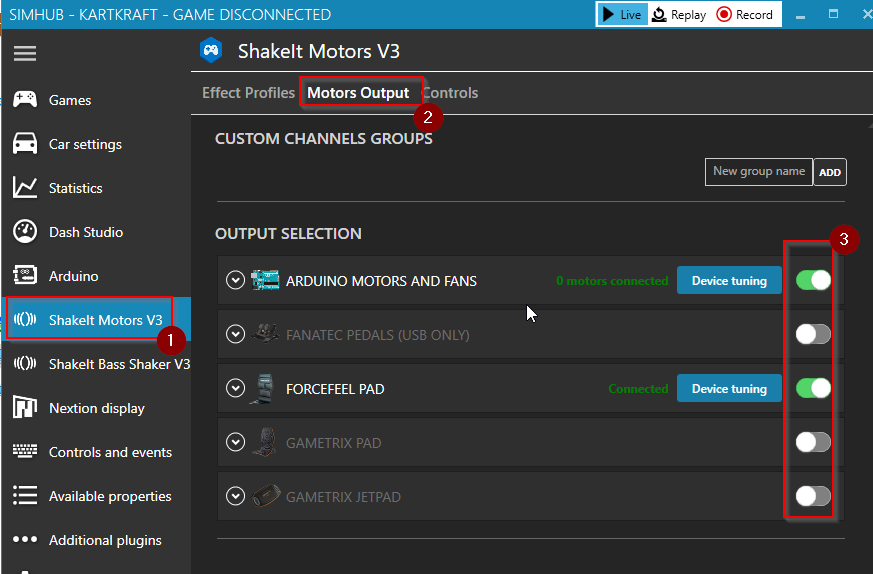This screenshot has width=873, height=574.
Task: Start Record mode
Action: [x=744, y=14]
